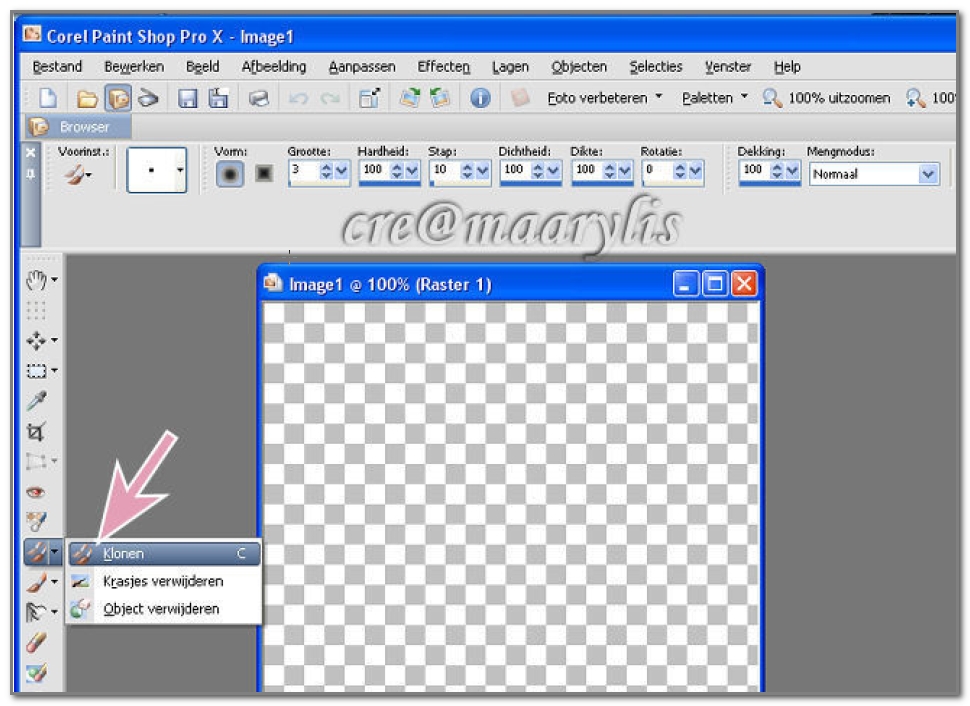Select the Move tool

click(36, 340)
